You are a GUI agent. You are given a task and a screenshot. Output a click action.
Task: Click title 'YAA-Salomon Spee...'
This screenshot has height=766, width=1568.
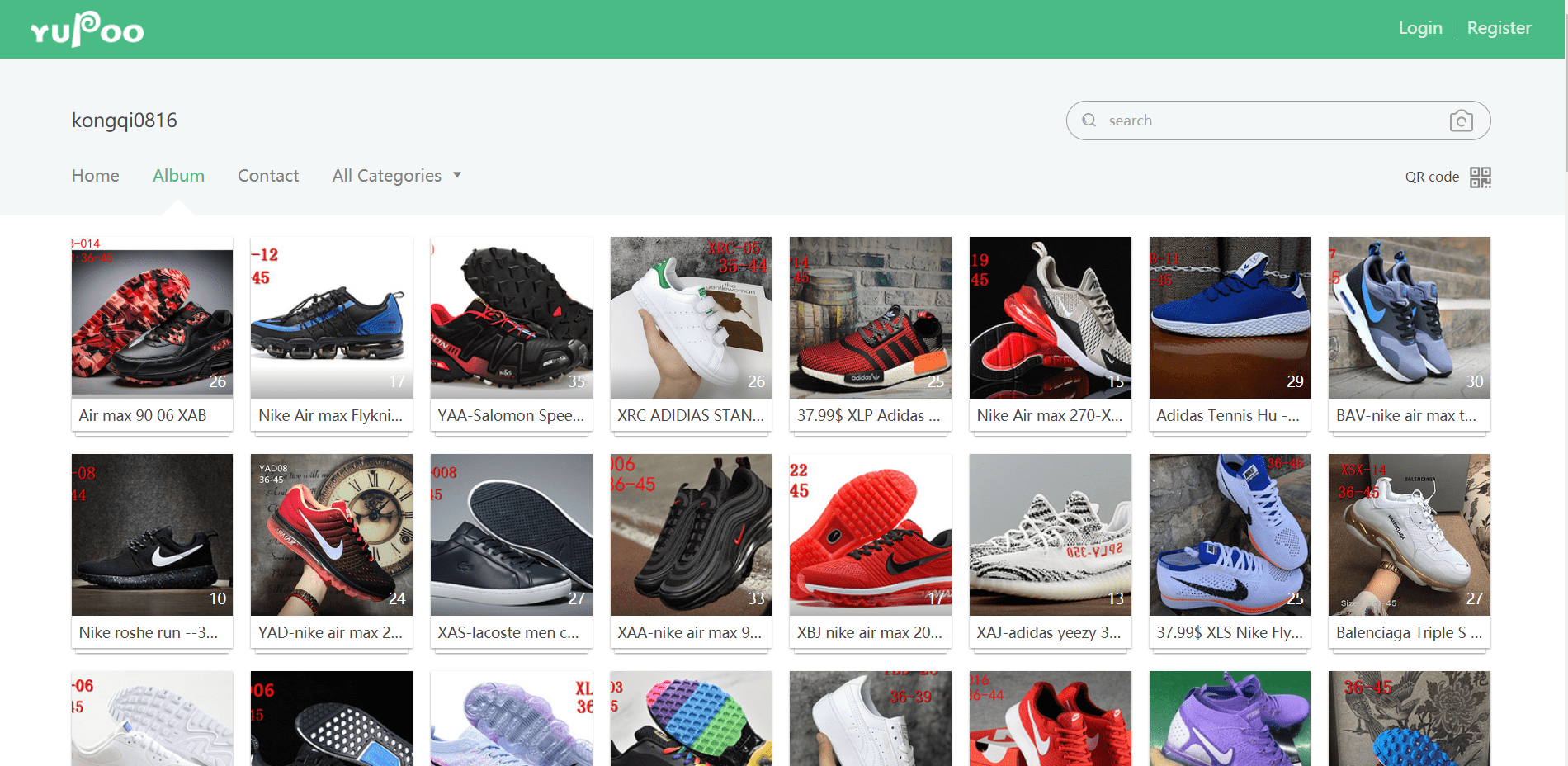coord(511,415)
